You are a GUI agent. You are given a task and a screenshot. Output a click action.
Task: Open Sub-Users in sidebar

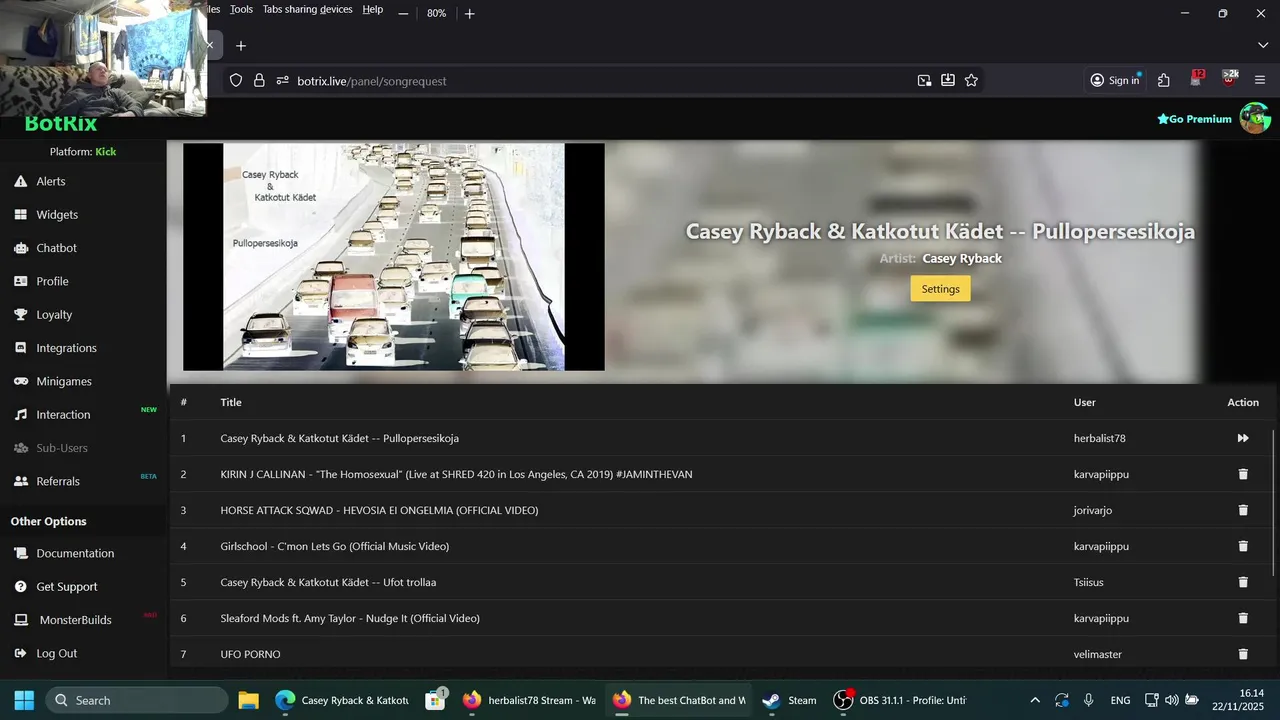tap(62, 448)
